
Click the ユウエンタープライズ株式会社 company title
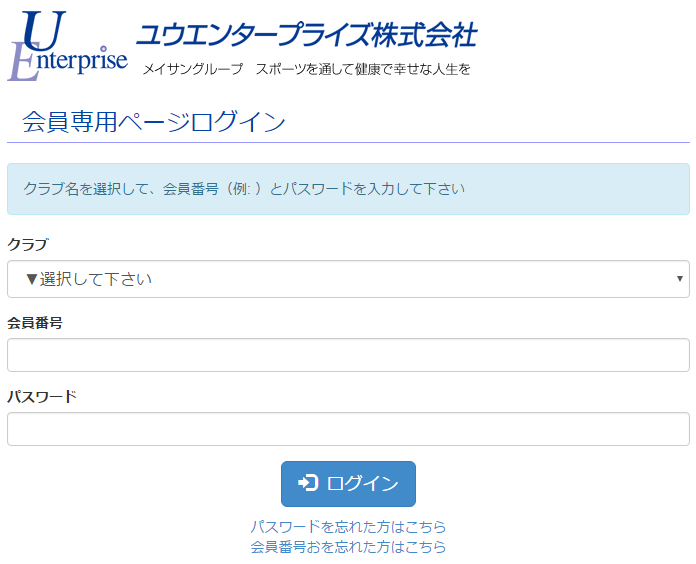tap(306, 35)
